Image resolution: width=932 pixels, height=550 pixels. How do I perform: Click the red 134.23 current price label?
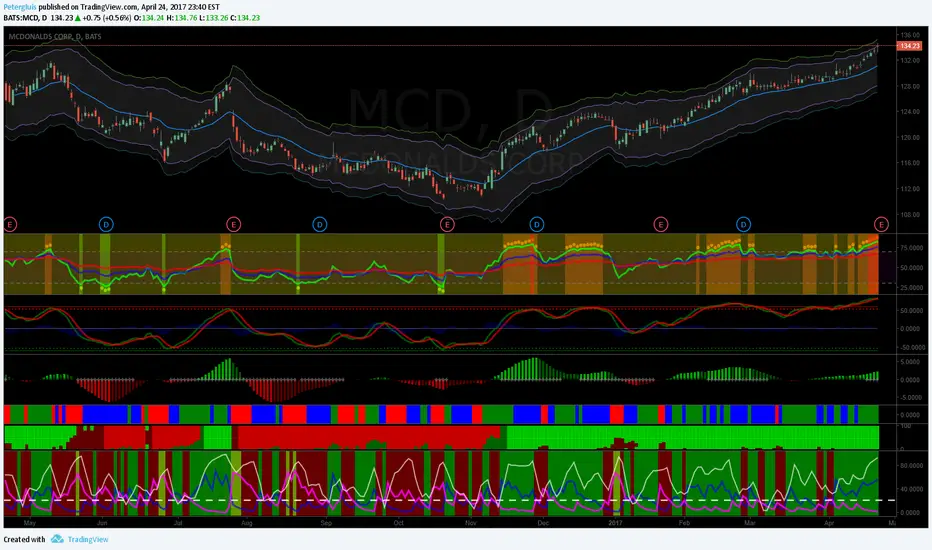click(909, 46)
